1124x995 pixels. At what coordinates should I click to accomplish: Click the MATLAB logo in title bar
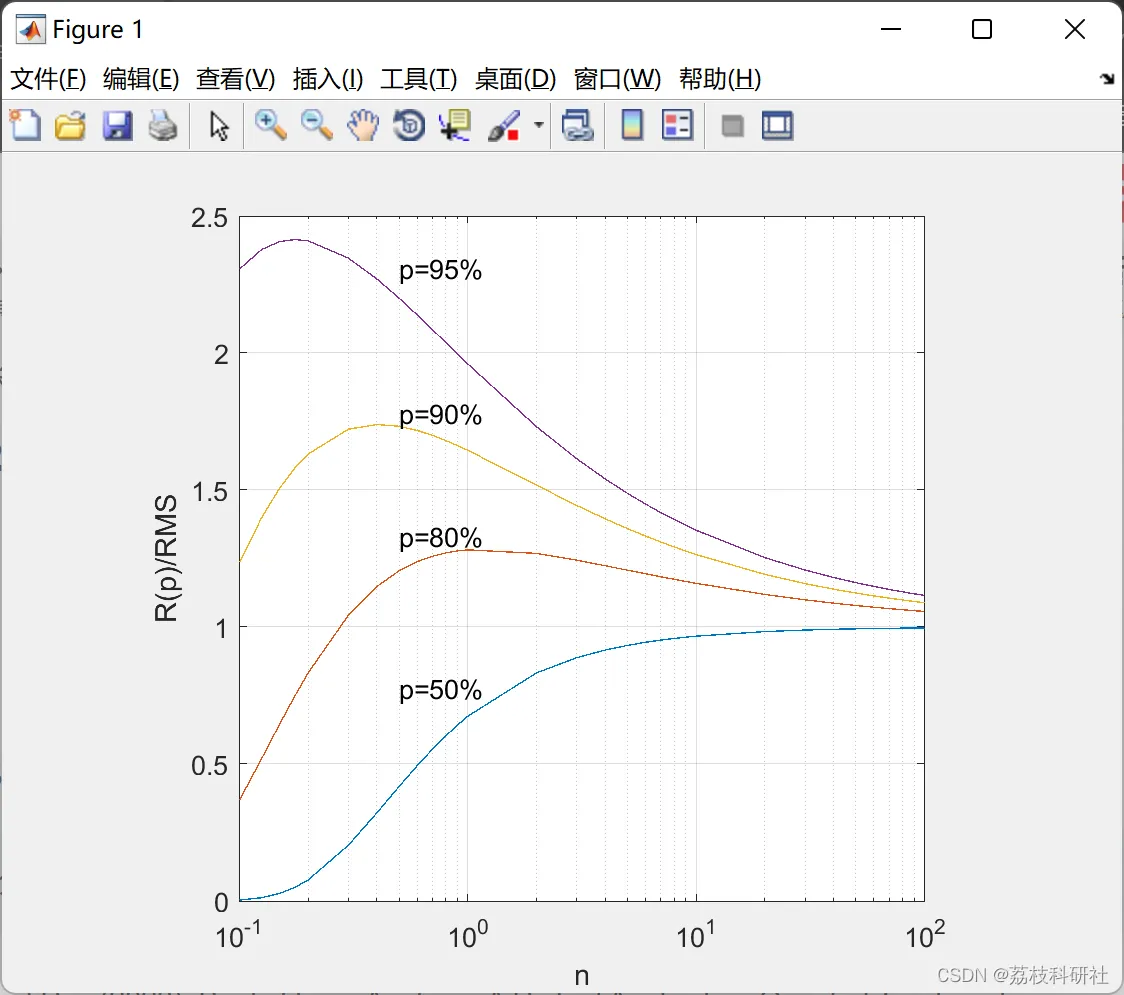(31, 29)
